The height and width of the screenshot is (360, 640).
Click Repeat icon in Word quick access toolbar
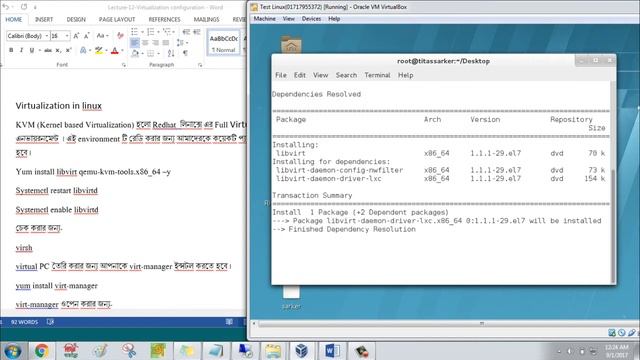(24, 7)
